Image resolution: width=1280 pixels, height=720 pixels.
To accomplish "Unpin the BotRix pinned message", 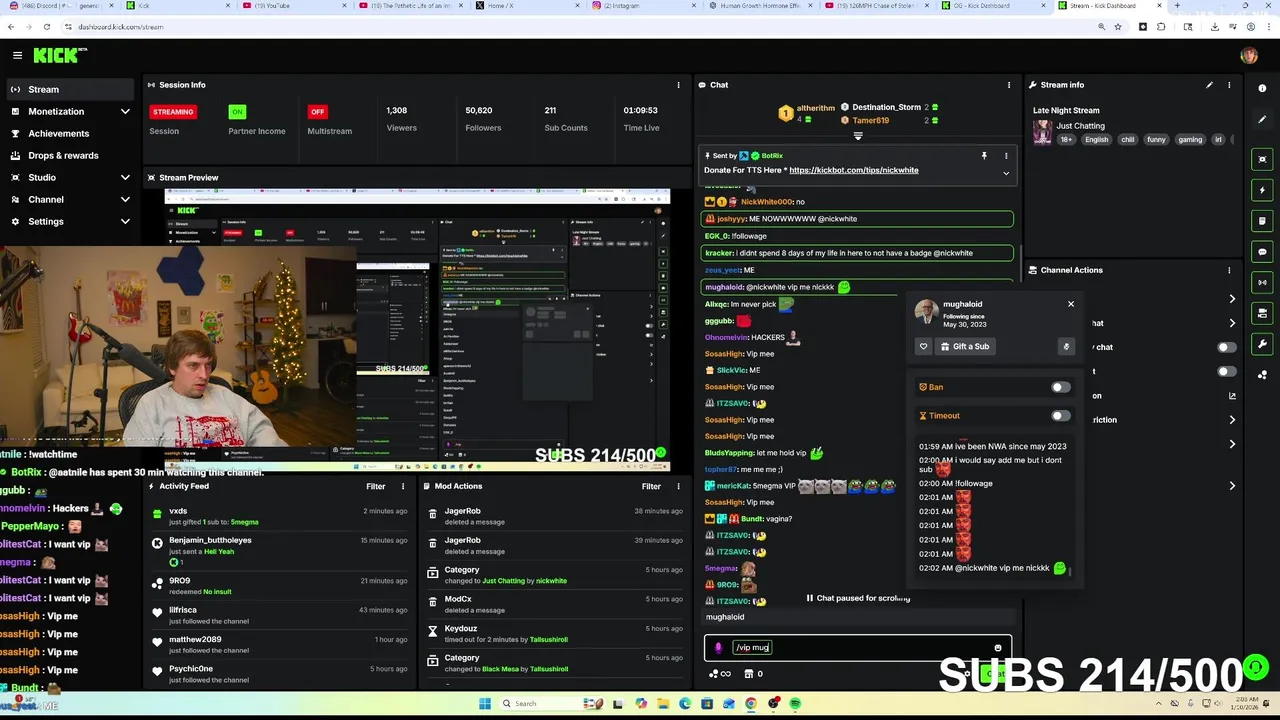I will pos(984,156).
